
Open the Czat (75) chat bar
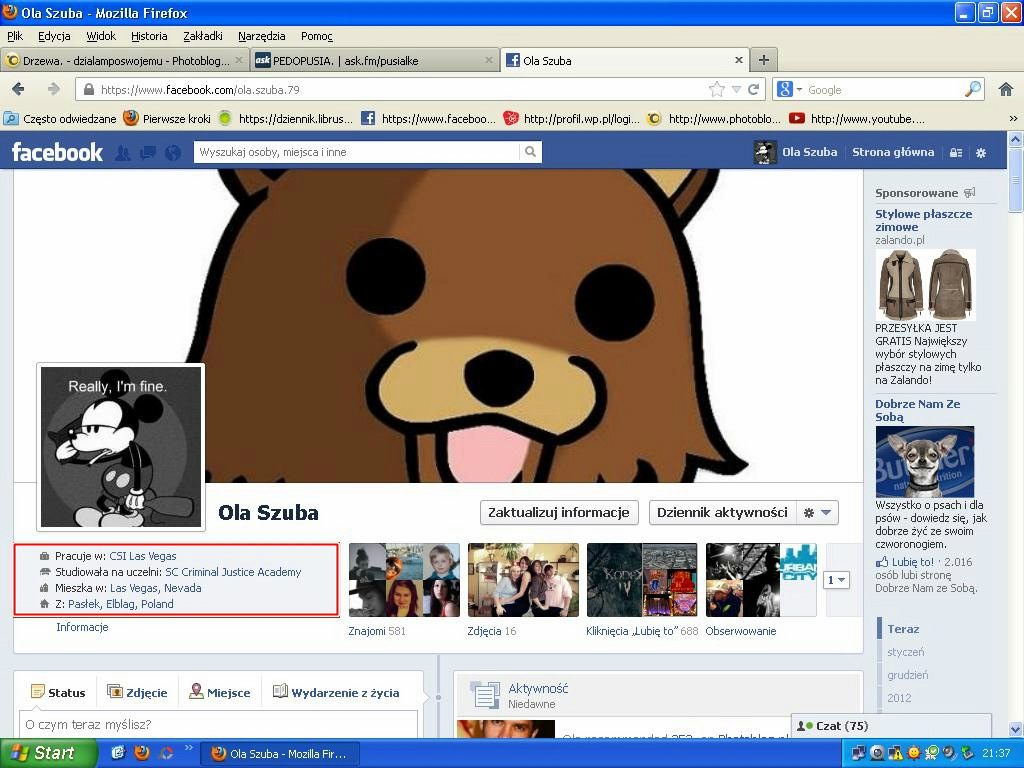click(x=891, y=726)
